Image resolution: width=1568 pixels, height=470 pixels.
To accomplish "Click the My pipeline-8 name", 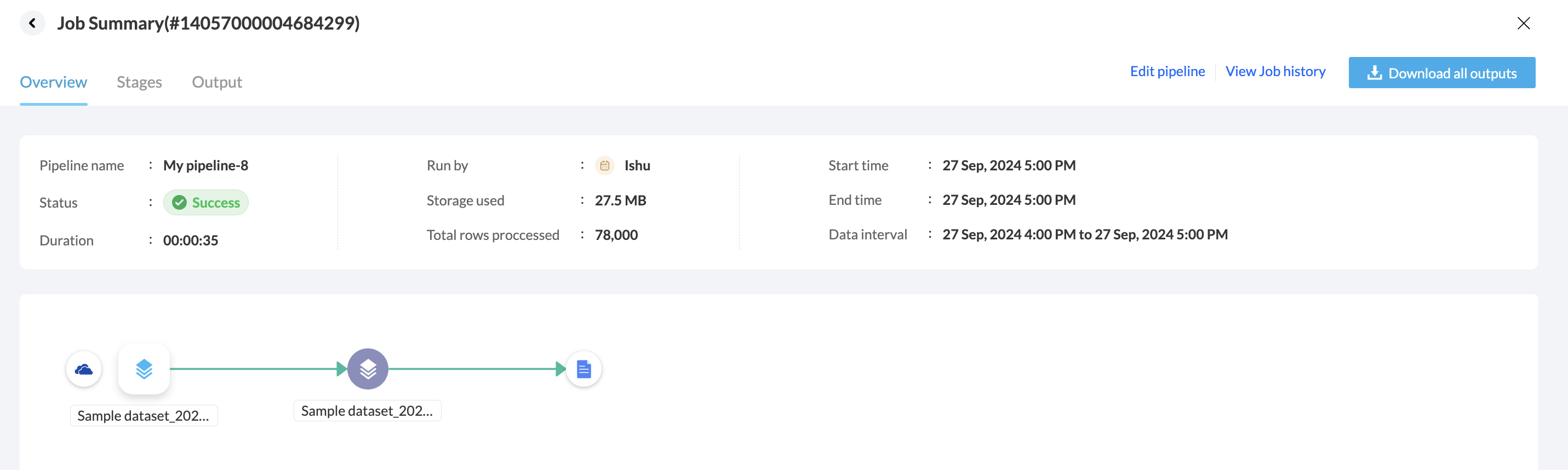I will (206, 165).
